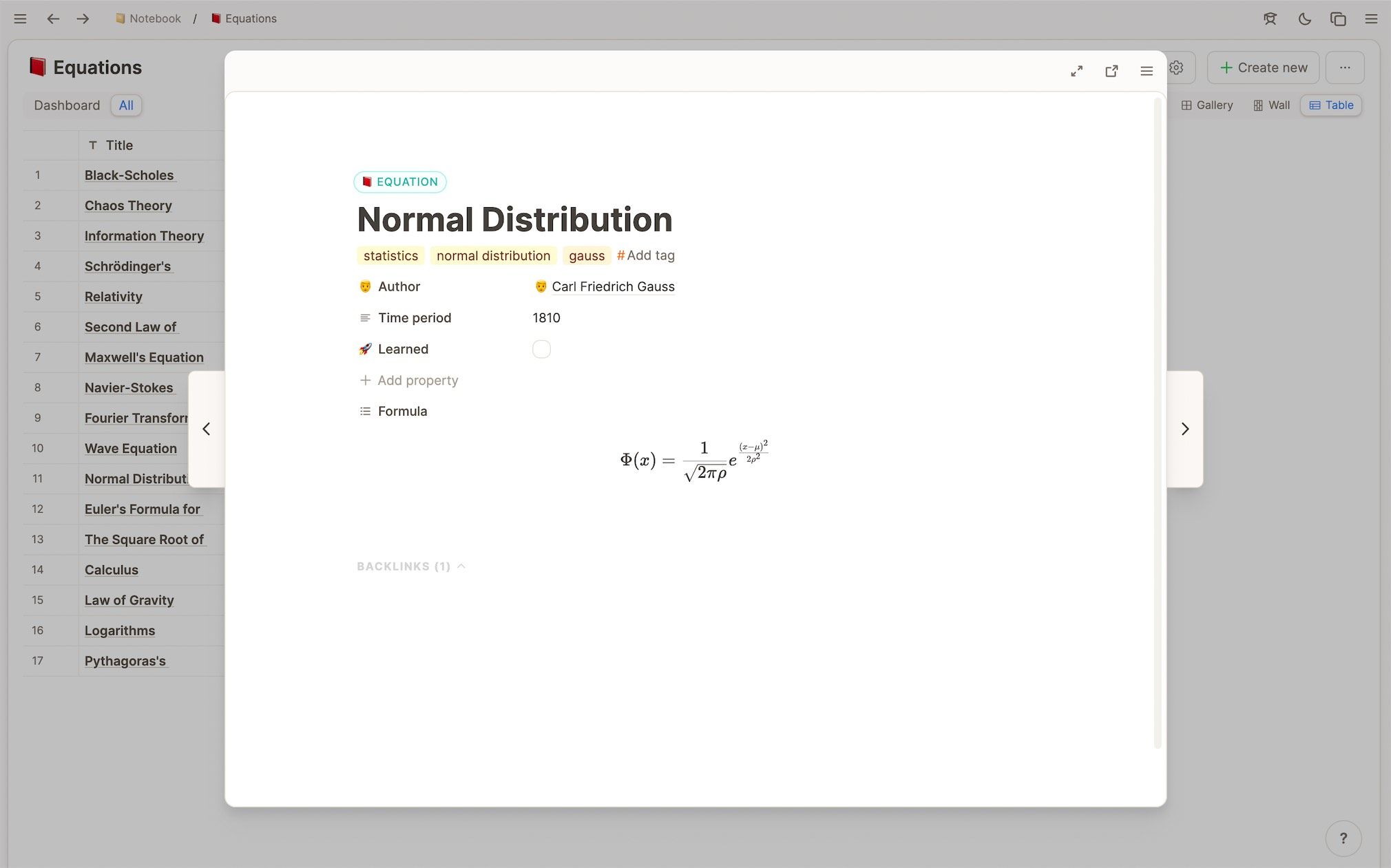Open the ... more options menu

pos(1346,67)
